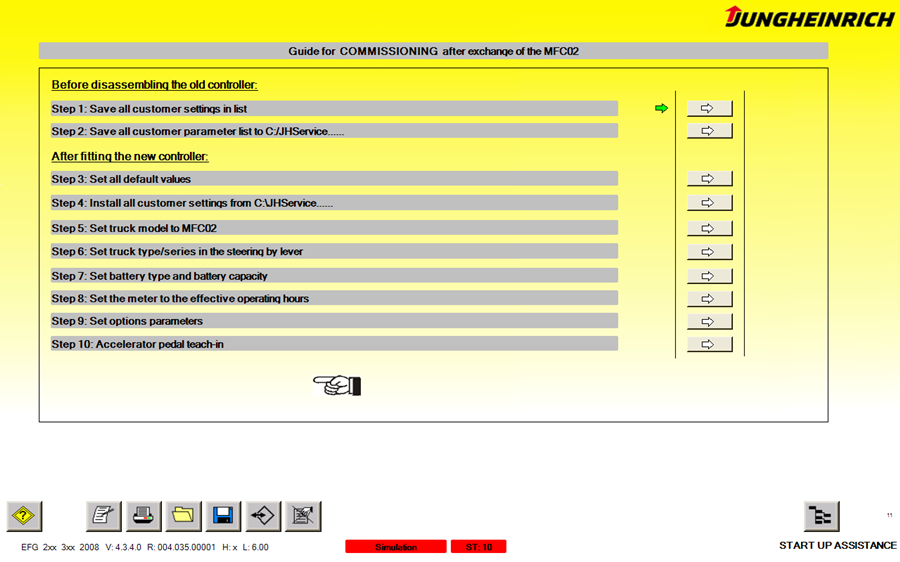
Task: Run Step 3 set all default values arrow
Action: click(x=709, y=179)
